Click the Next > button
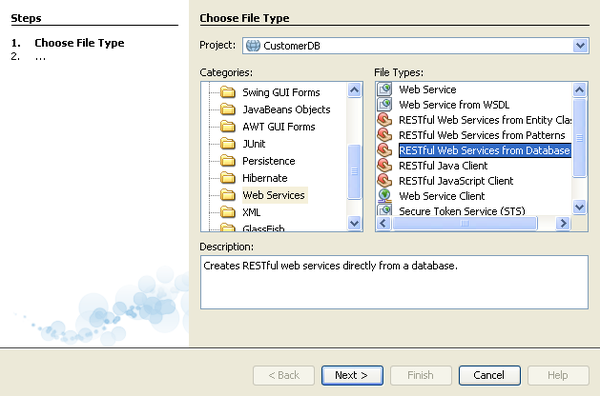Viewport: 600px width, 396px height. click(352, 375)
